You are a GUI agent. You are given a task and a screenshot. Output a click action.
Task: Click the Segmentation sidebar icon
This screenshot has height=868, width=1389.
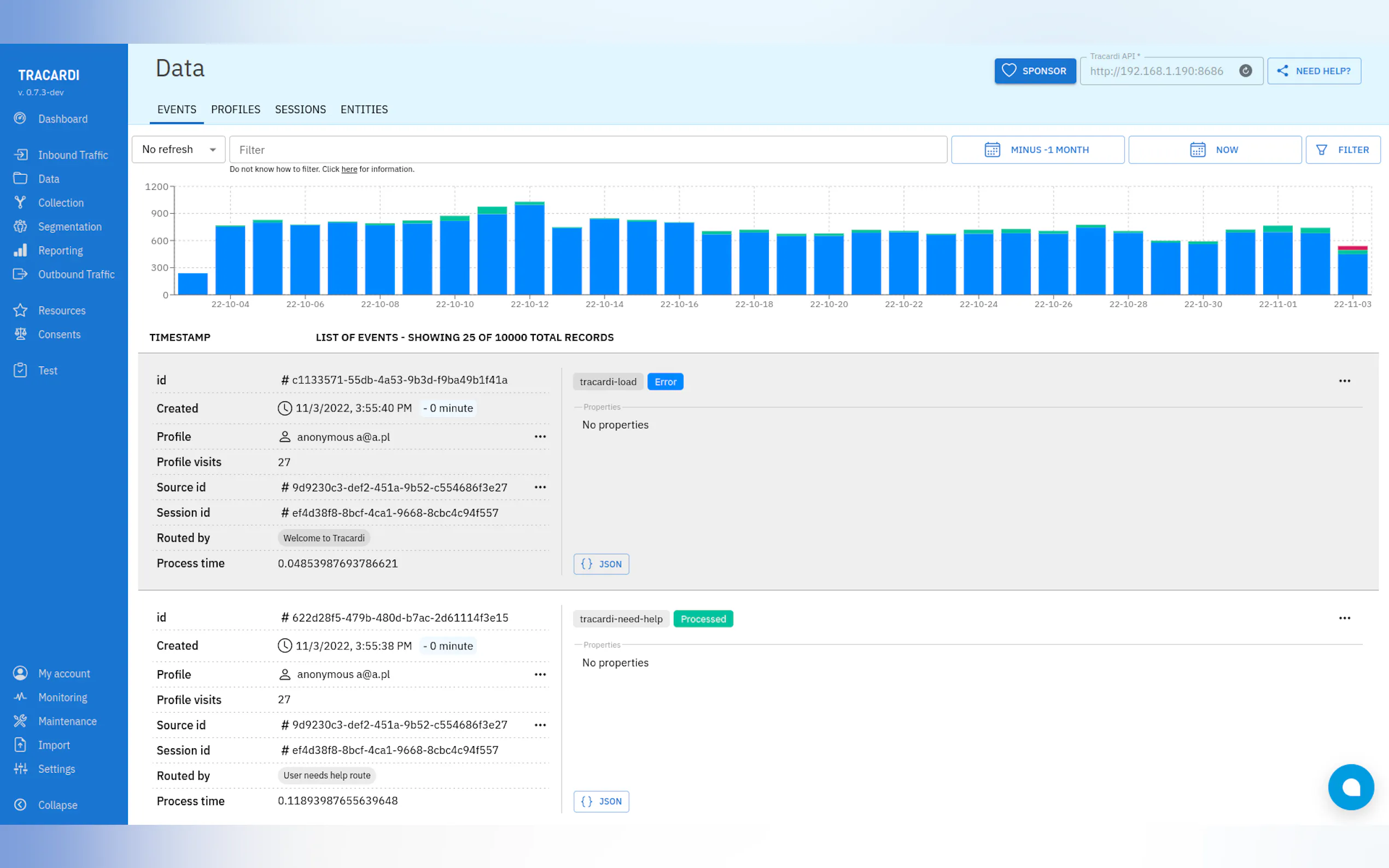tap(20, 226)
